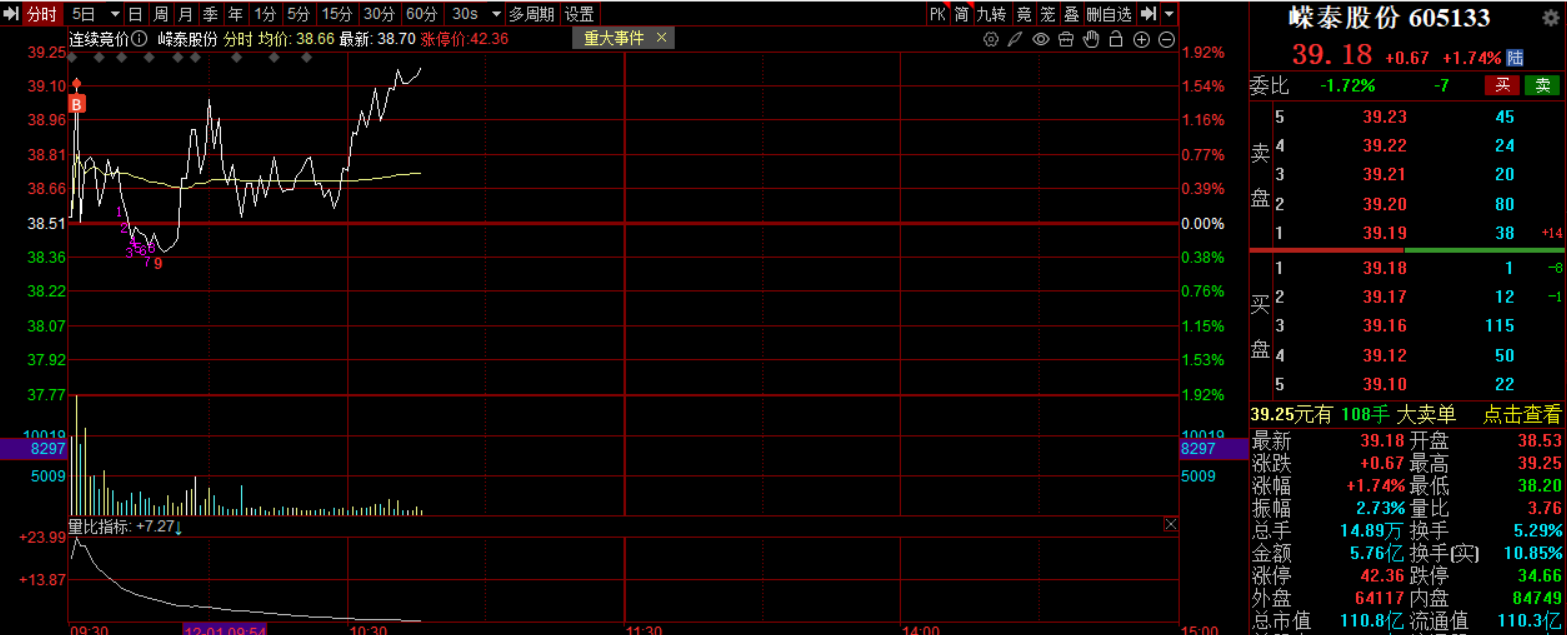
Task: Toggle the 九转 indicator button
Action: [x=992, y=14]
